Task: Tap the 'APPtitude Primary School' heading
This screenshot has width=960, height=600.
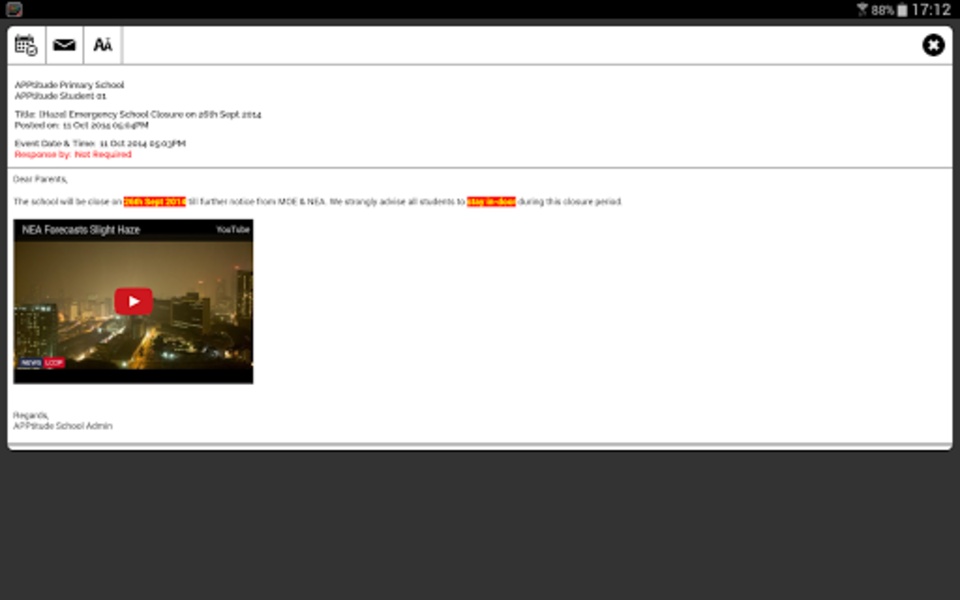Action: 69,85
